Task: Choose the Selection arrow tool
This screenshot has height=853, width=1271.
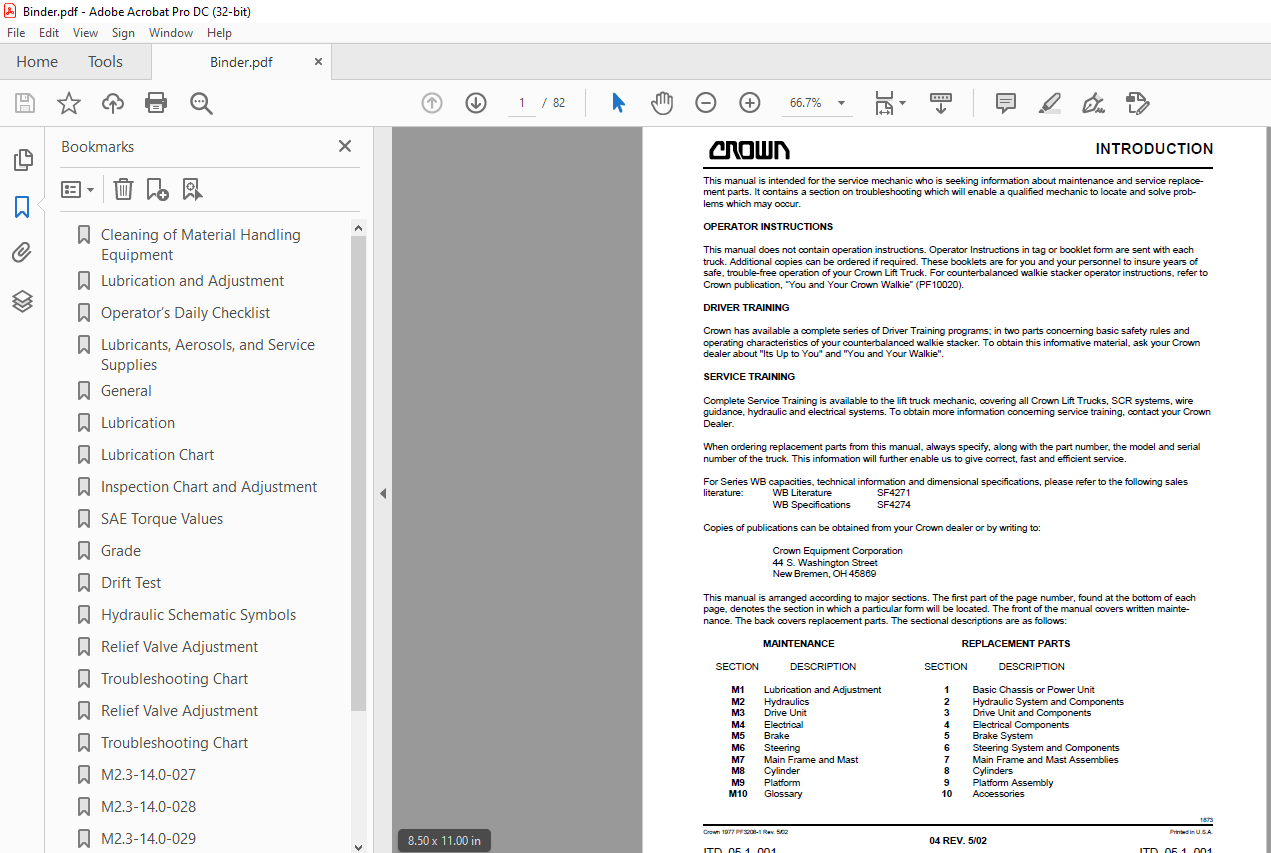Action: (x=618, y=103)
